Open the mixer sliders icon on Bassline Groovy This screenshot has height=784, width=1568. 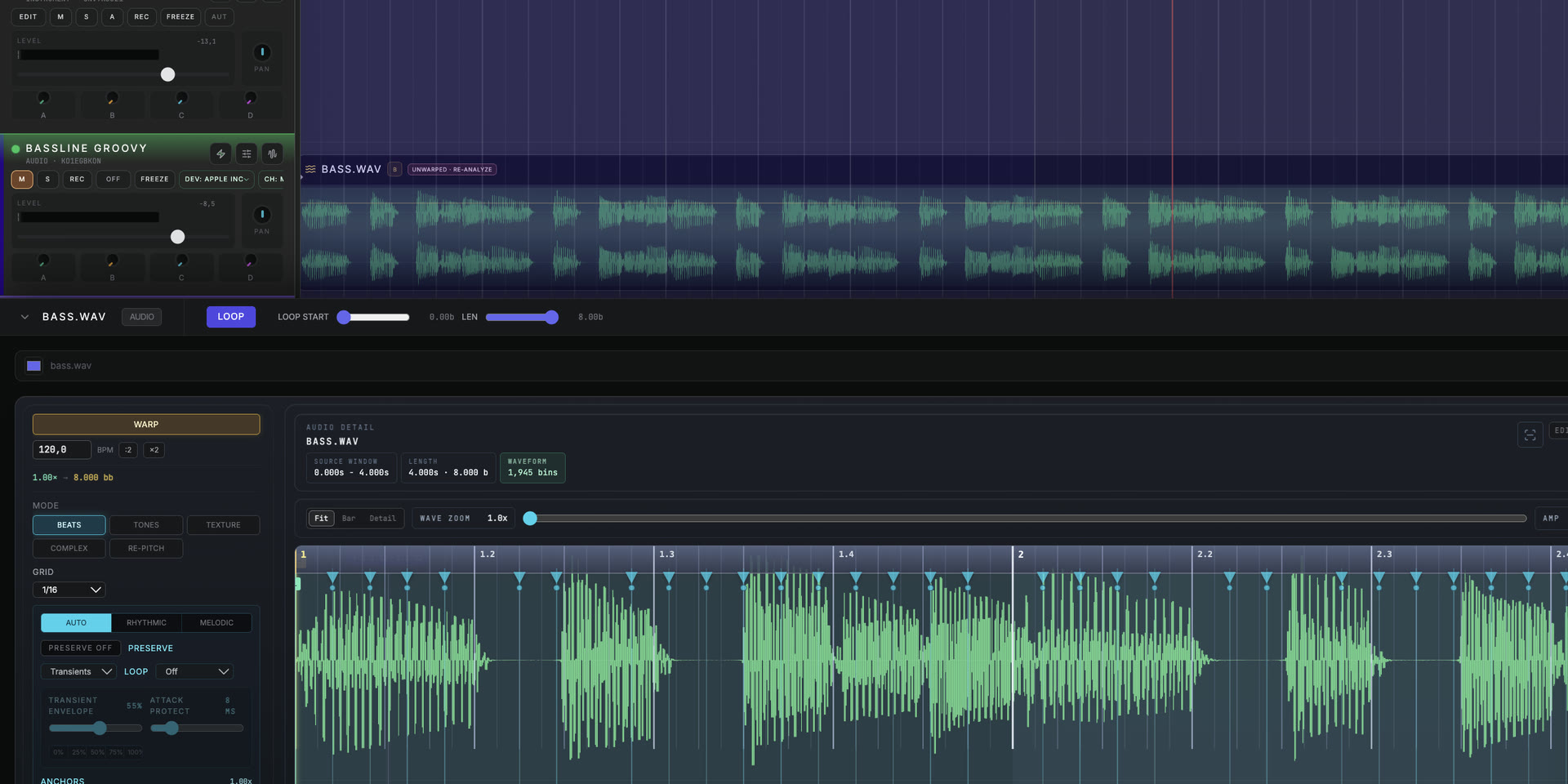point(247,154)
